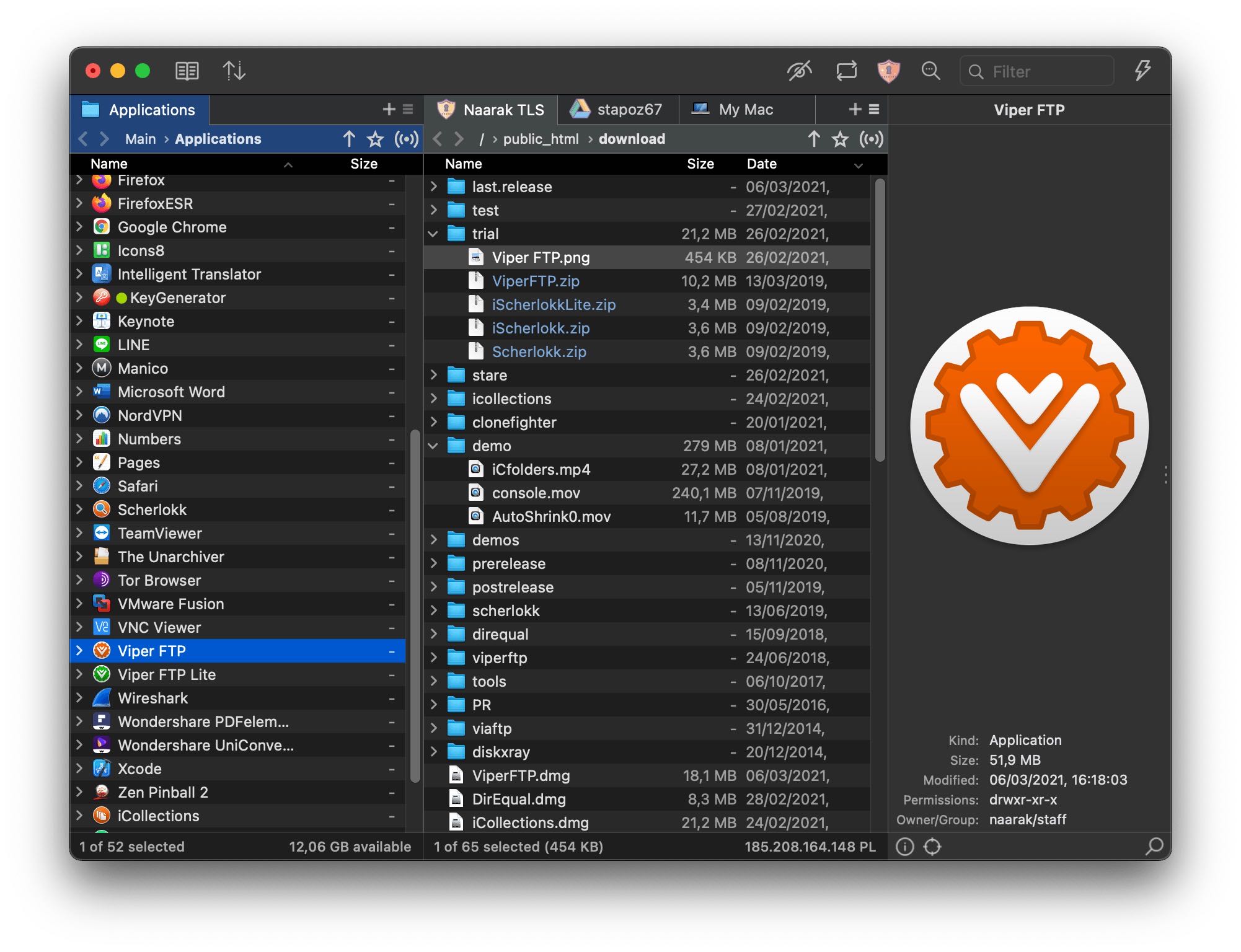Select VMware Fusion in Applications list
The image size is (1241, 952).
169,604
